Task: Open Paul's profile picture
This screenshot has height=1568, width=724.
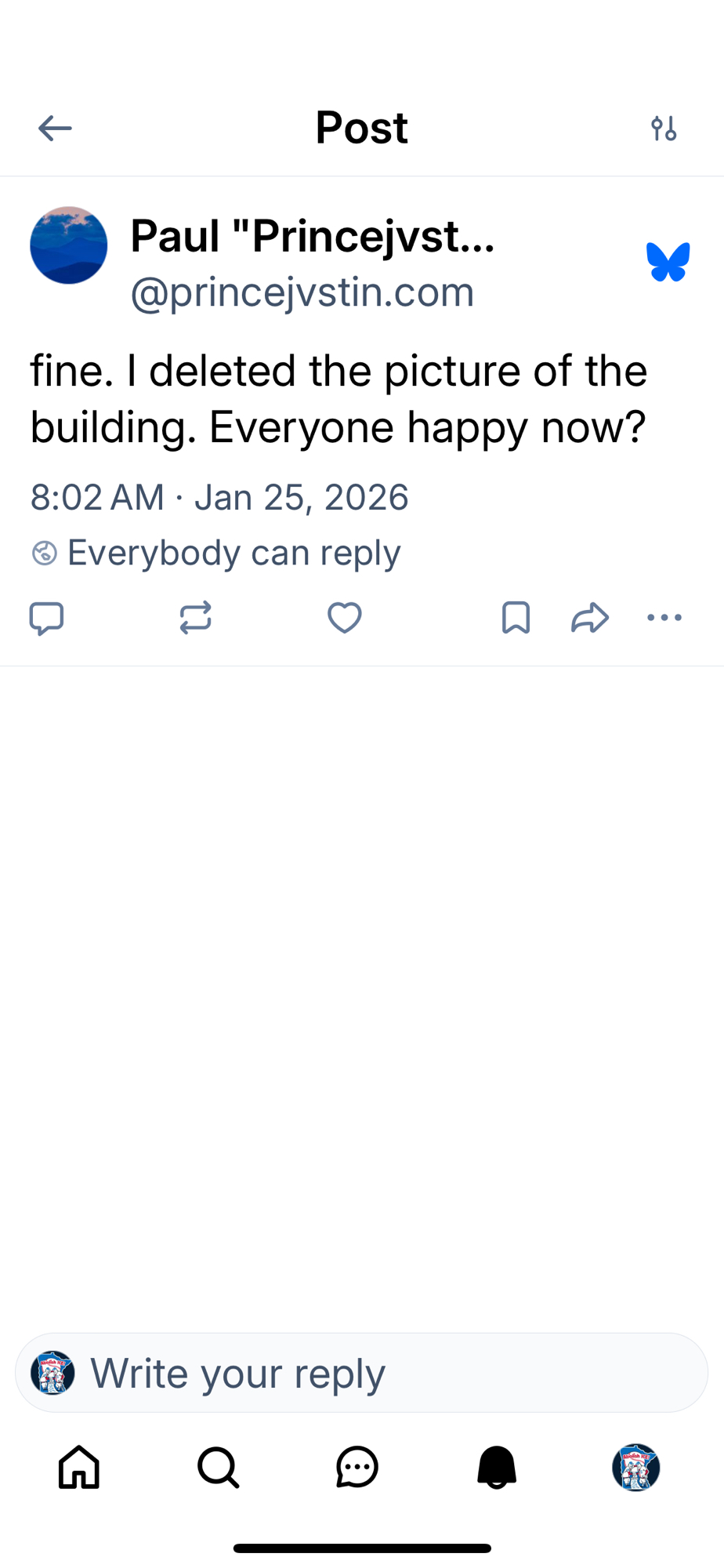Action: [69, 245]
